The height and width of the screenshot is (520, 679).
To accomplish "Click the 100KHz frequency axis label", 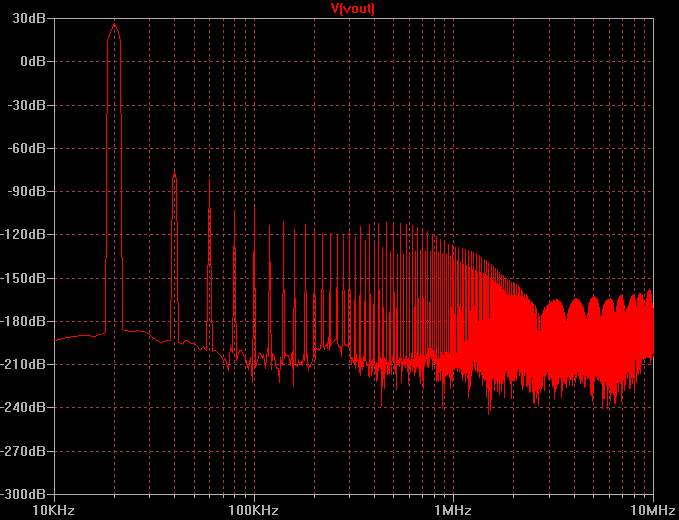I will tap(254, 511).
